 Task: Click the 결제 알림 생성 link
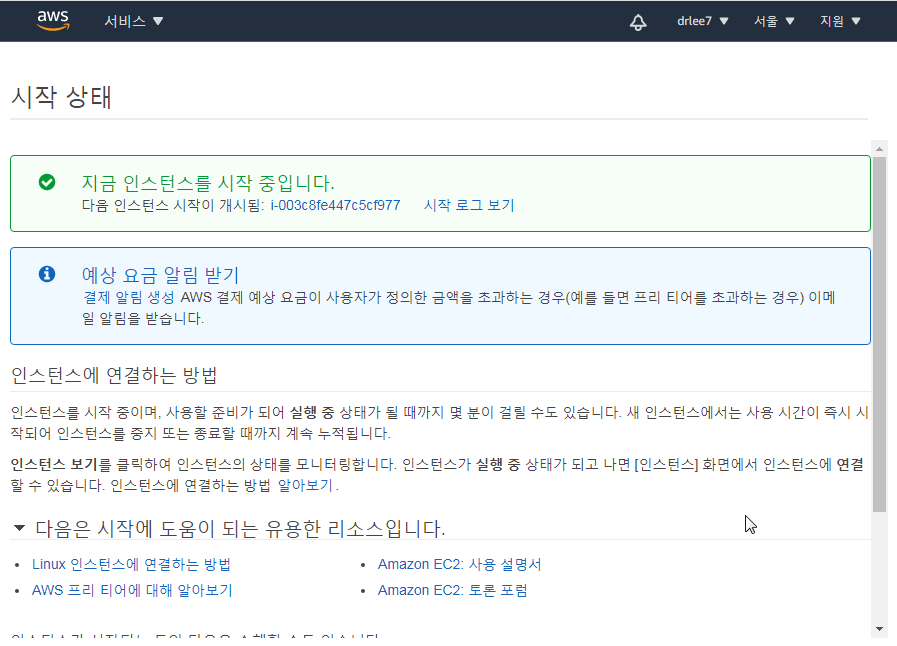click(x=129, y=298)
